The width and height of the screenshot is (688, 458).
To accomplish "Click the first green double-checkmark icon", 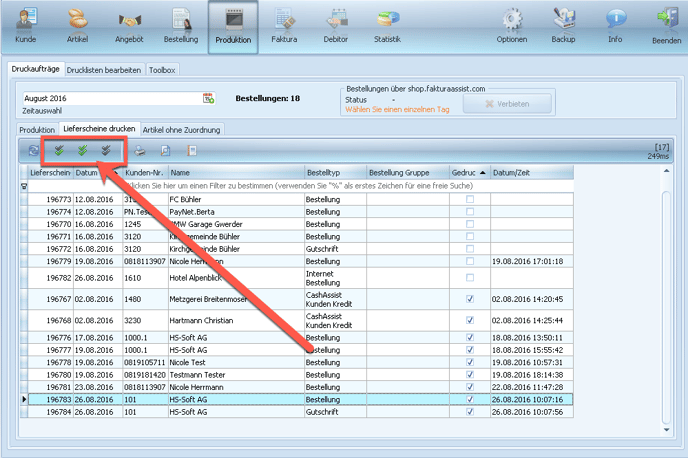I will click(60, 150).
